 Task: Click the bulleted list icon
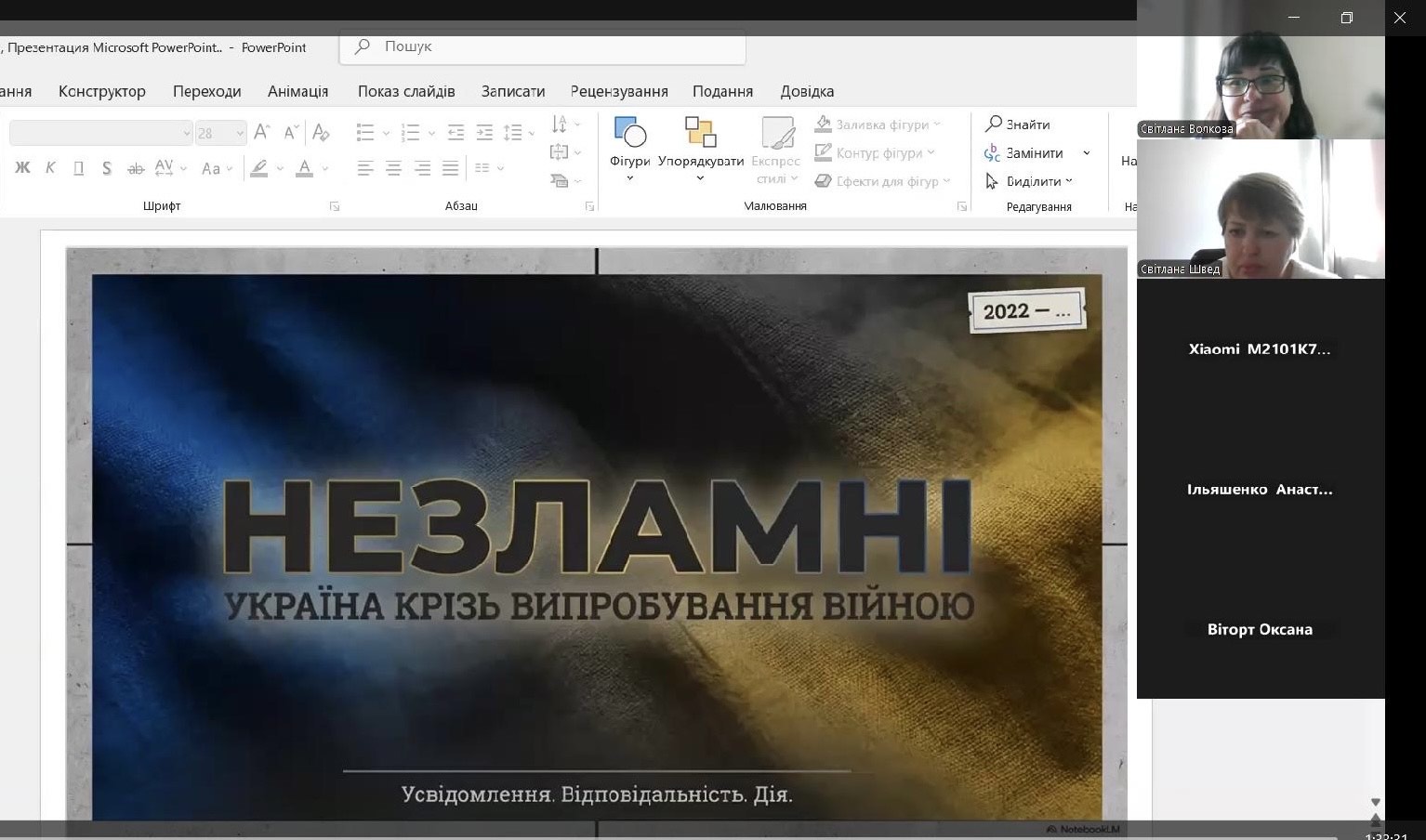point(365,133)
